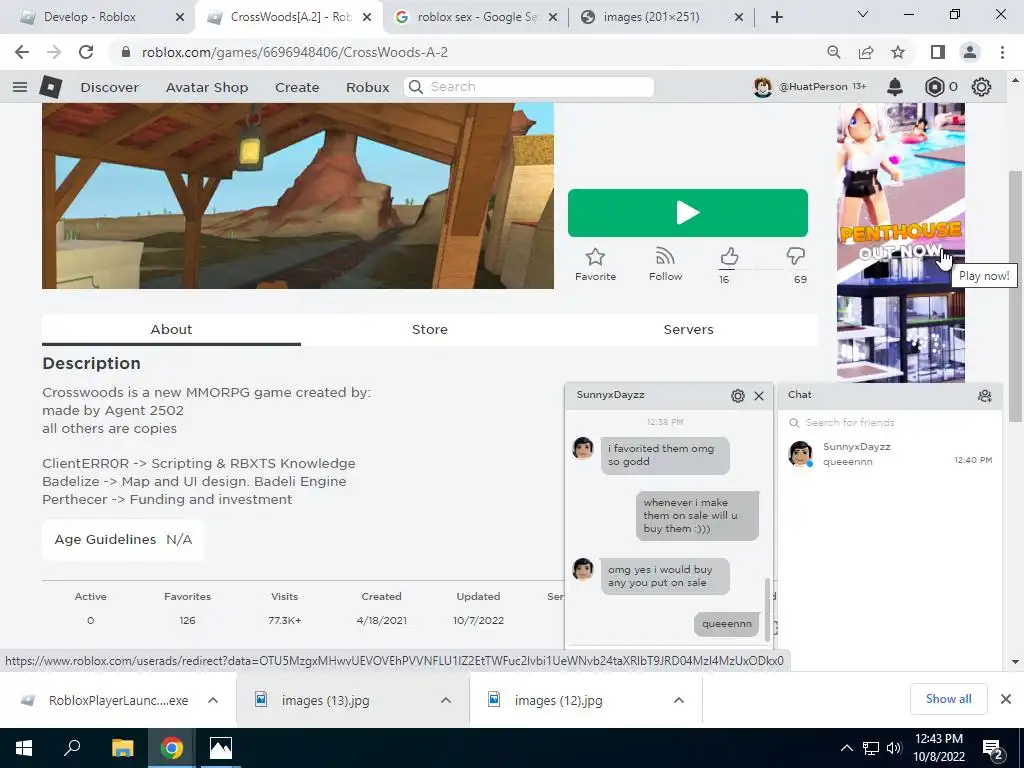This screenshot has width=1024, height=768.
Task: Show all downloads
Action: point(948,699)
